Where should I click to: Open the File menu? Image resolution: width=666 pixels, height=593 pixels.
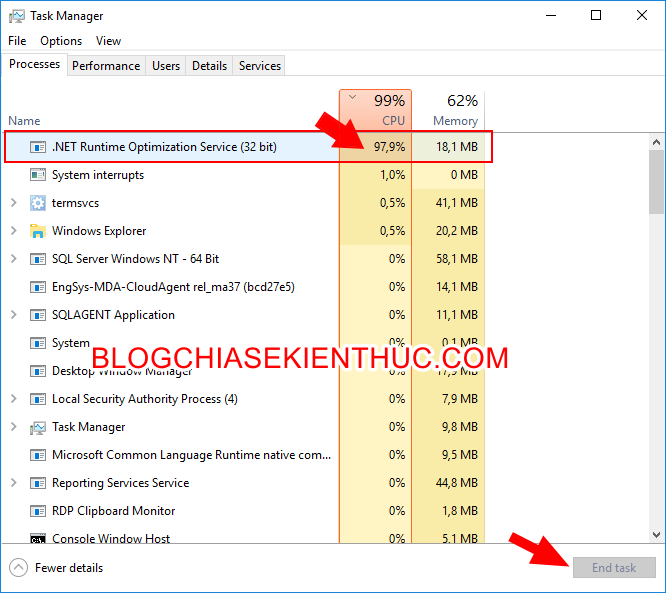click(x=17, y=41)
